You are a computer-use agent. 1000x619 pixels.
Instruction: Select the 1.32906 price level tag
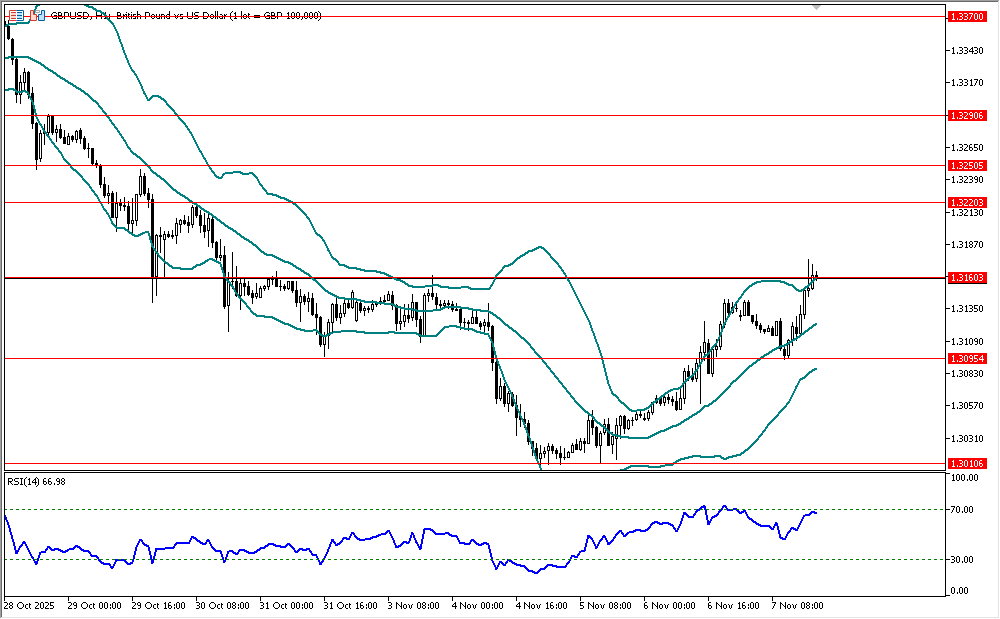point(967,116)
